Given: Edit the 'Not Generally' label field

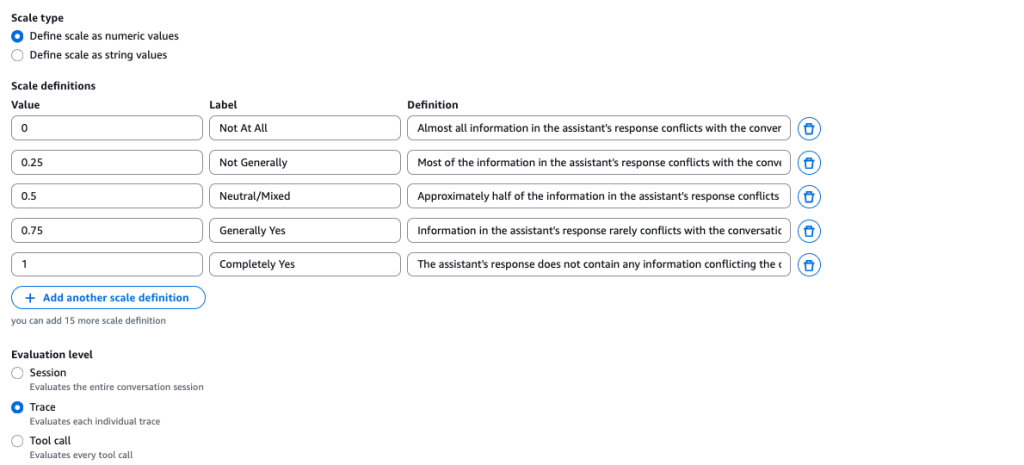Looking at the screenshot, I should tap(304, 162).
